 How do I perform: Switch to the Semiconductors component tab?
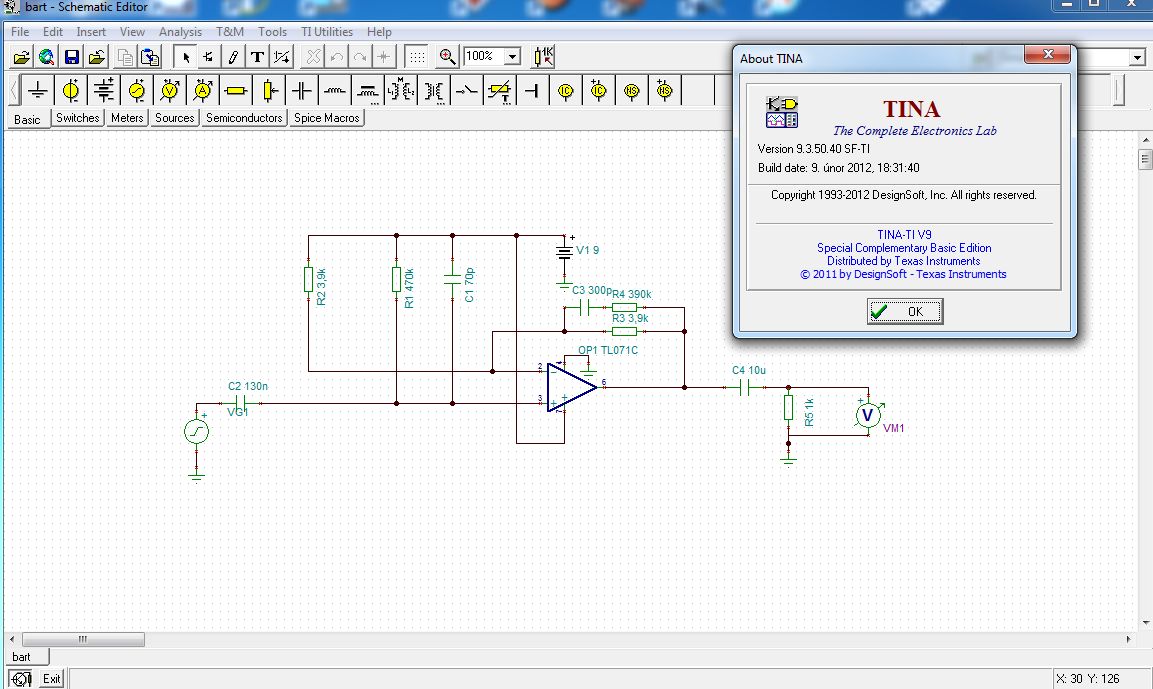(x=244, y=118)
